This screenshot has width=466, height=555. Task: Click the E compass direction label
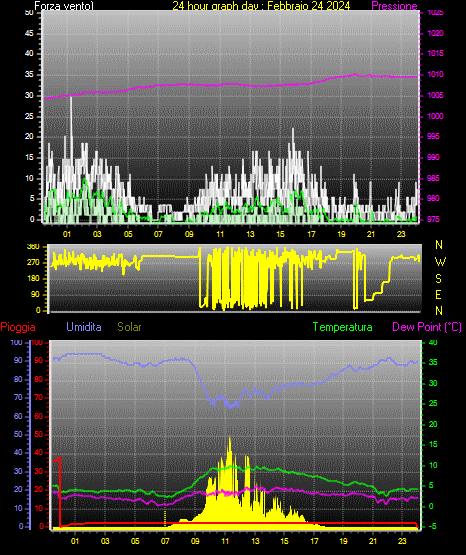click(438, 294)
